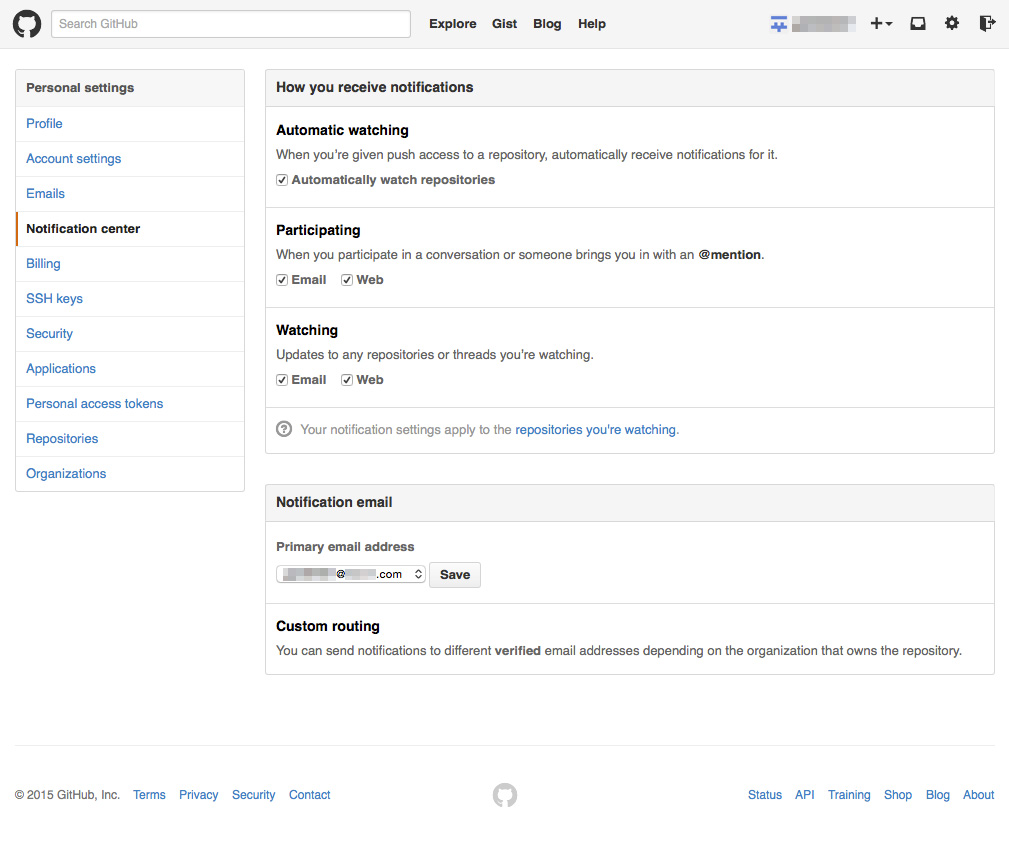Click the Octocat mark in the footer
The image size is (1009, 844).
[504, 795]
